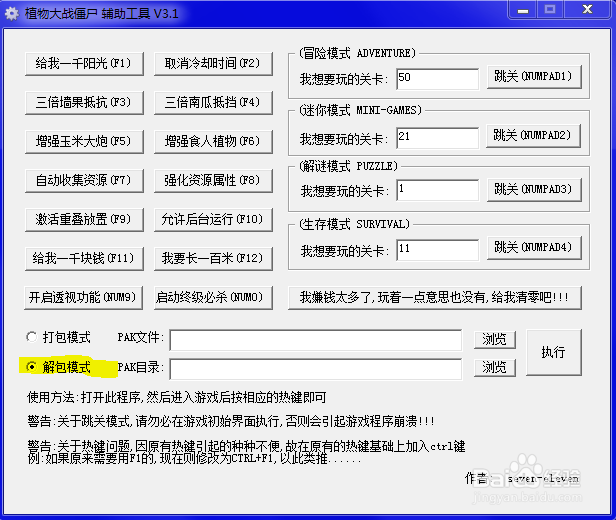Click 跳关 (NUMPAD4) survival button
Image resolution: width=616 pixels, height=520 pixels.
(x=534, y=248)
